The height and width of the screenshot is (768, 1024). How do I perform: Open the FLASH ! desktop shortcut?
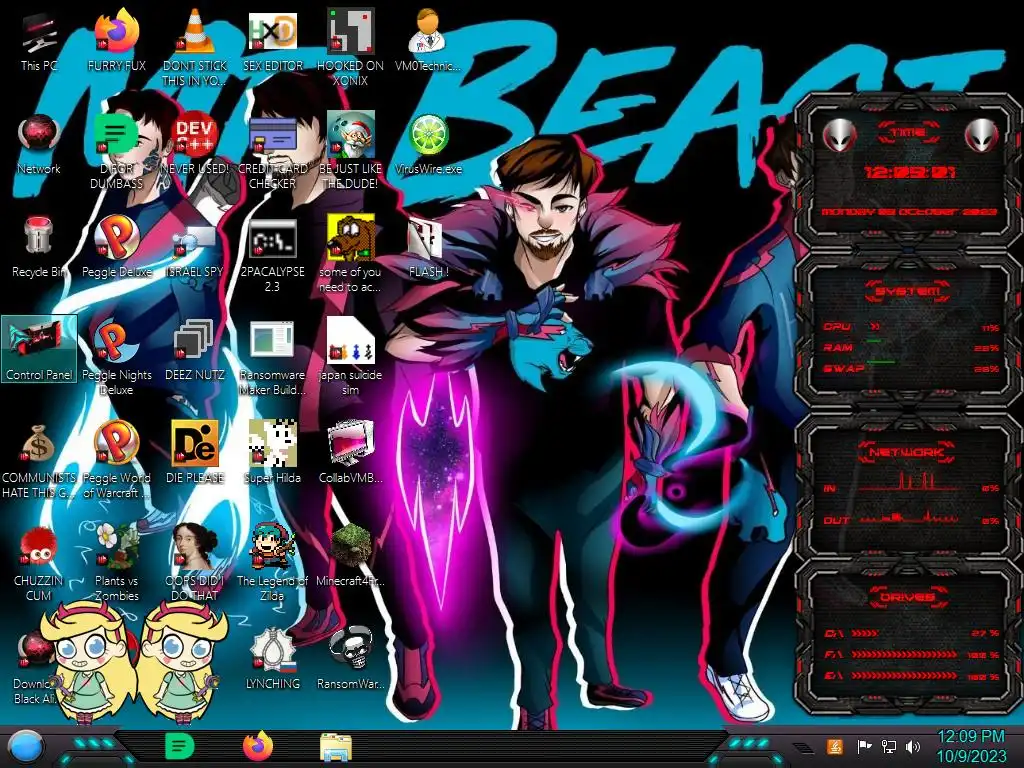[428, 248]
